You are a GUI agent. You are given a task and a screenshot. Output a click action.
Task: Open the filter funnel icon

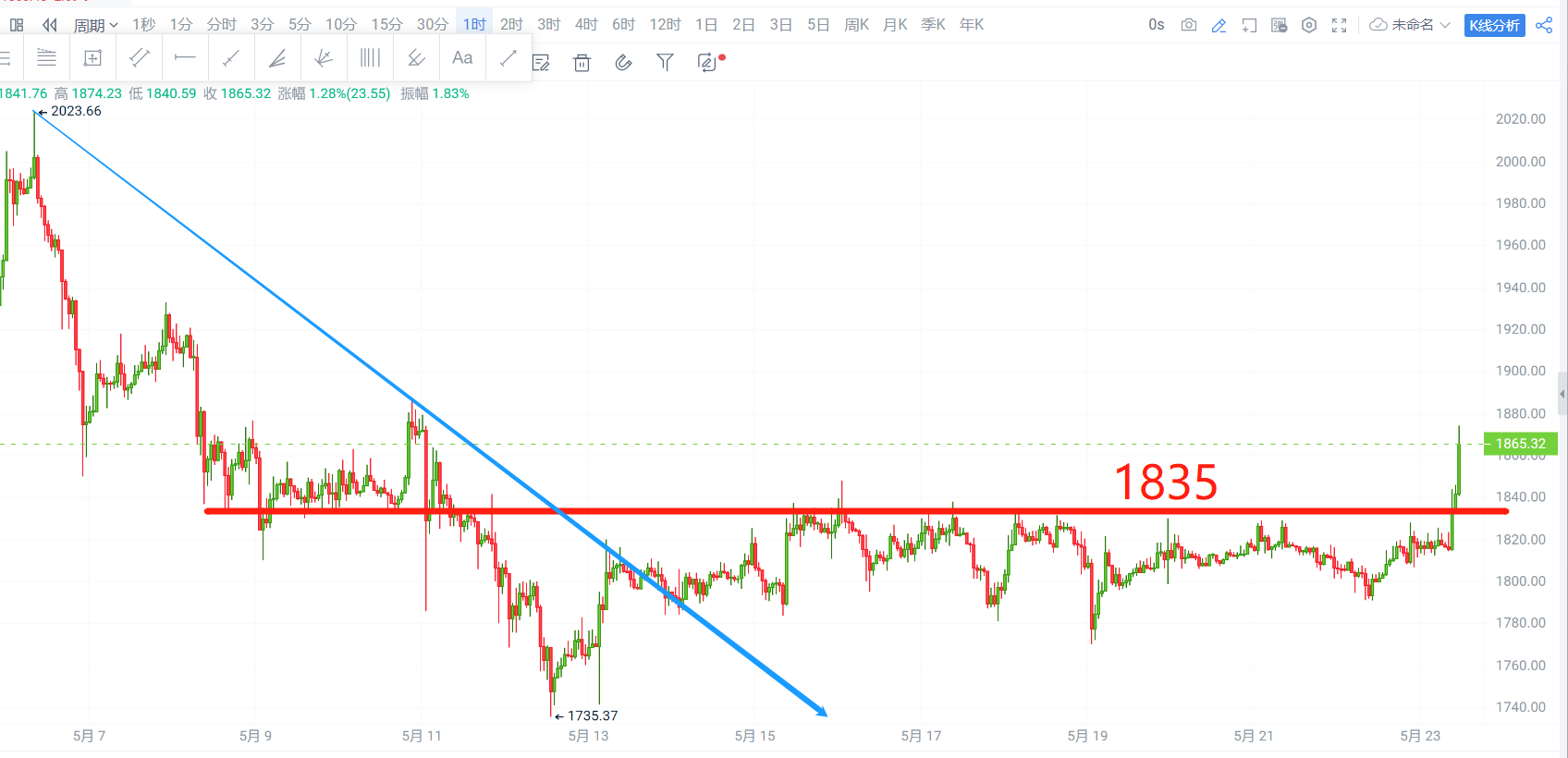(x=665, y=62)
